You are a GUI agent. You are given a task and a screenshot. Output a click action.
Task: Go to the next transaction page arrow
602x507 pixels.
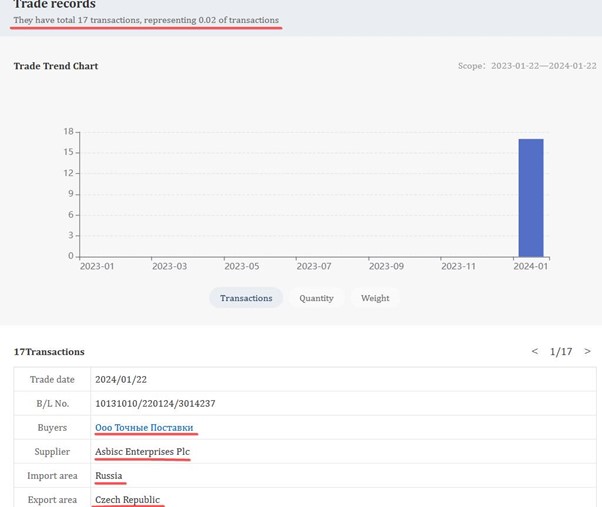[x=587, y=352]
